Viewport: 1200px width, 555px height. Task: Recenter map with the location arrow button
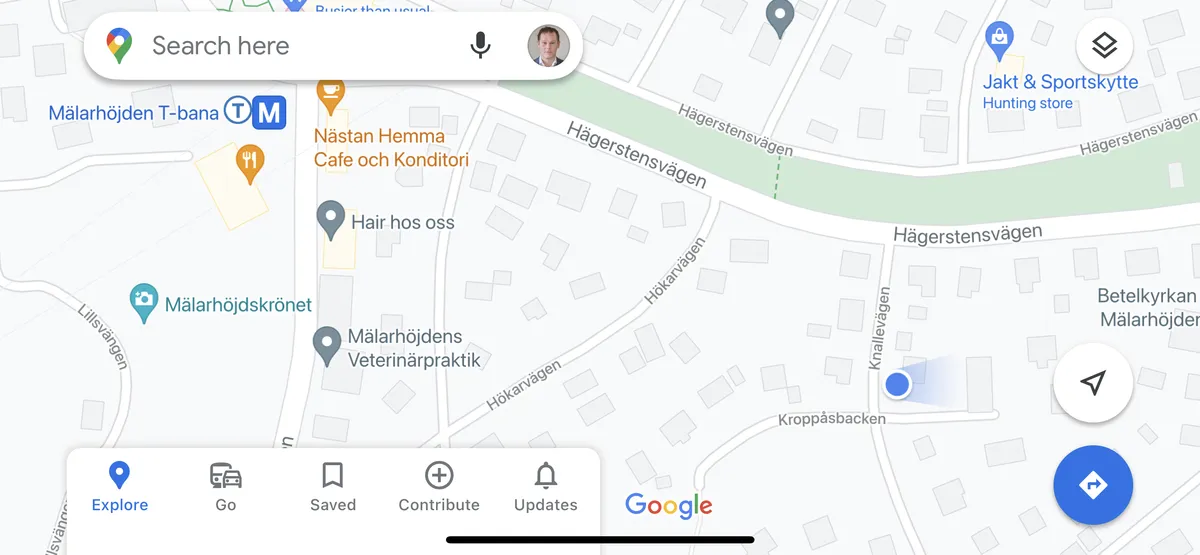(1093, 383)
